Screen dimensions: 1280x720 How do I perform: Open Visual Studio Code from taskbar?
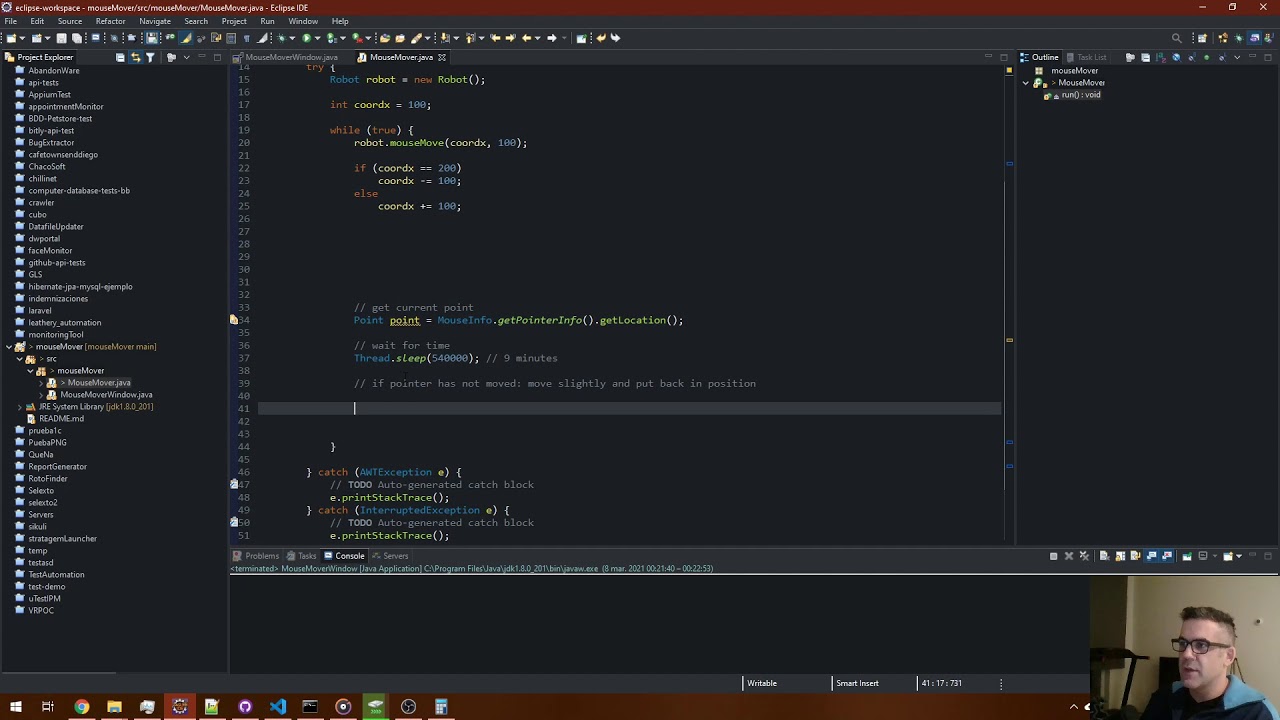click(277, 707)
